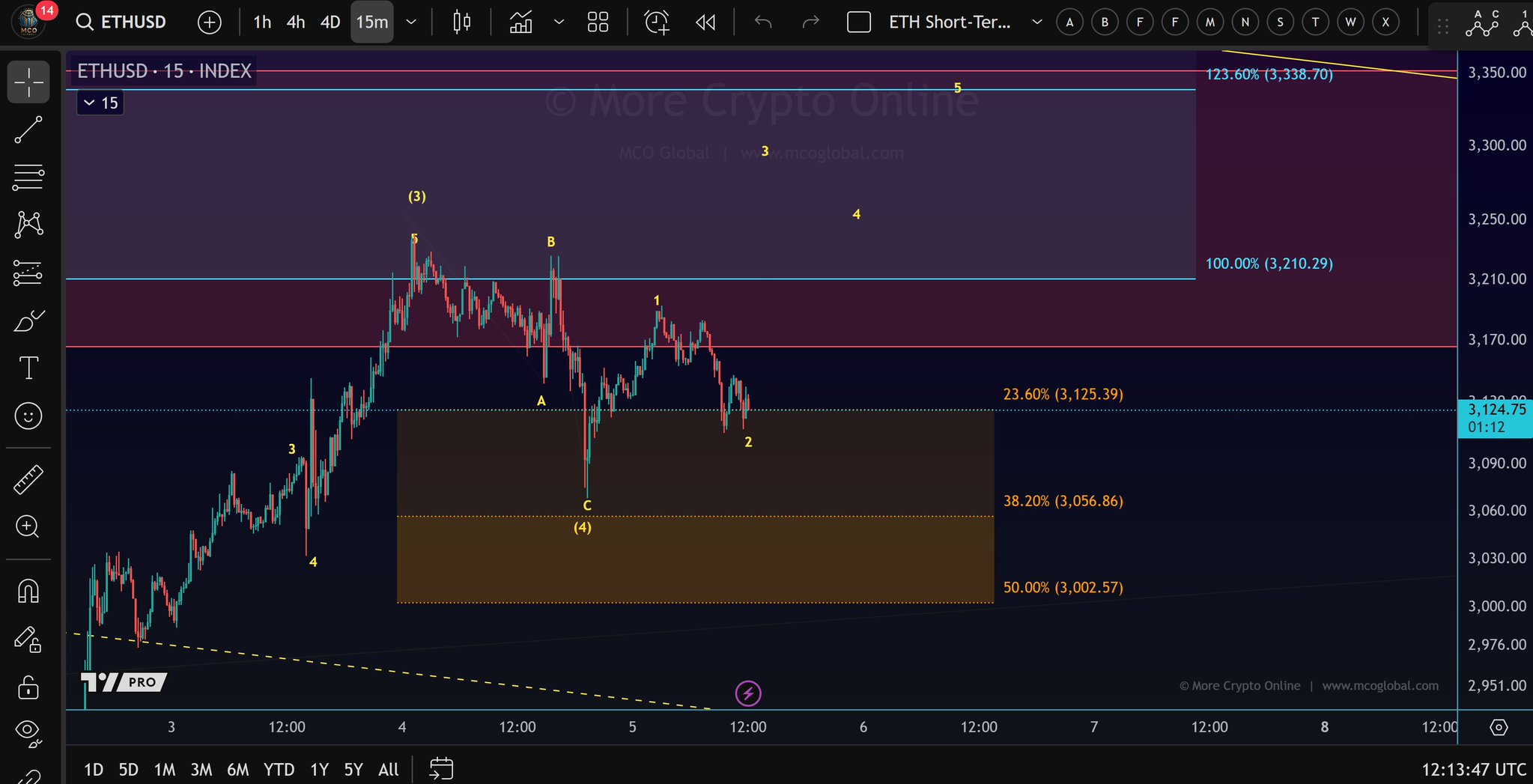Set the date range to 5Y
Image resolution: width=1533 pixels, height=784 pixels.
coord(353,769)
